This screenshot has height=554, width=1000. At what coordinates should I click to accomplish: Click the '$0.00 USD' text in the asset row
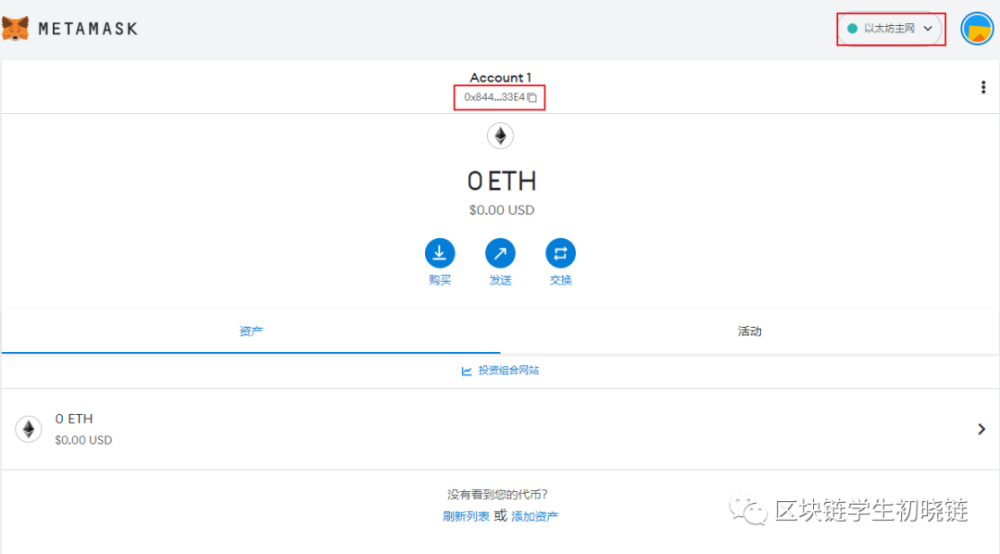pyautogui.click(x=84, y=440)
